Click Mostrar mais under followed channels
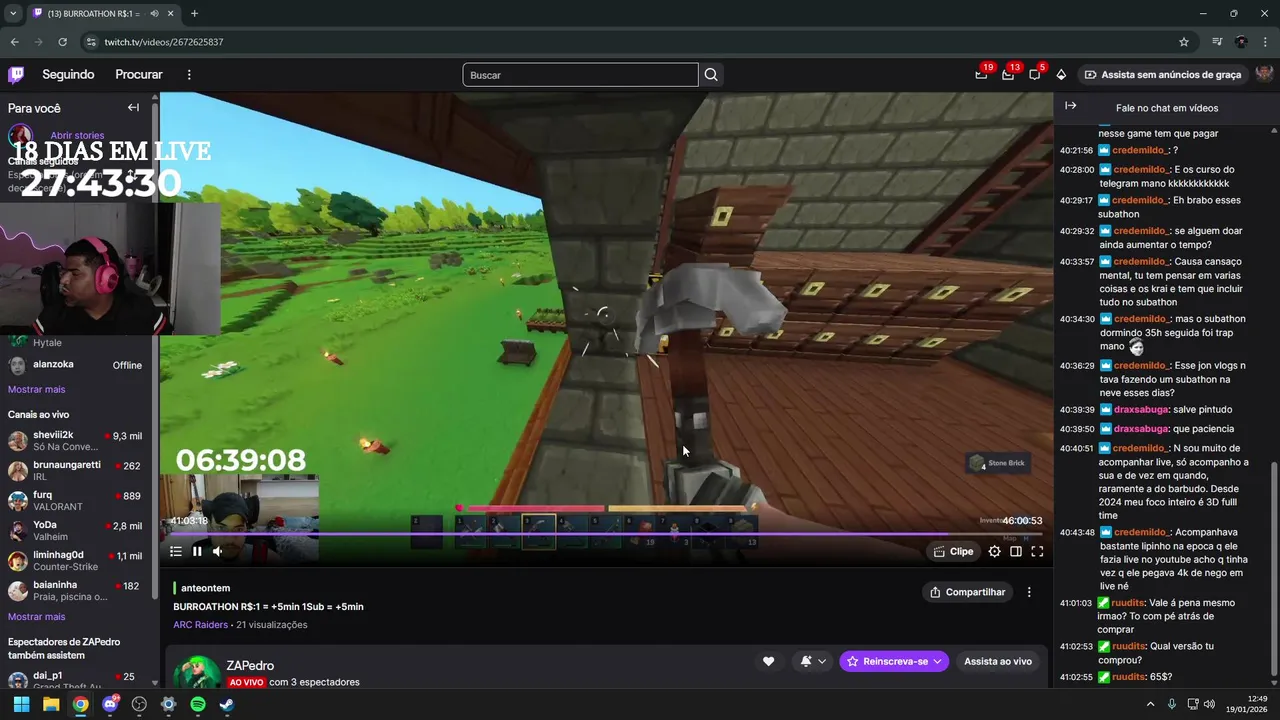Viewport: 1280px width, 720px height. tap(36, 389)
